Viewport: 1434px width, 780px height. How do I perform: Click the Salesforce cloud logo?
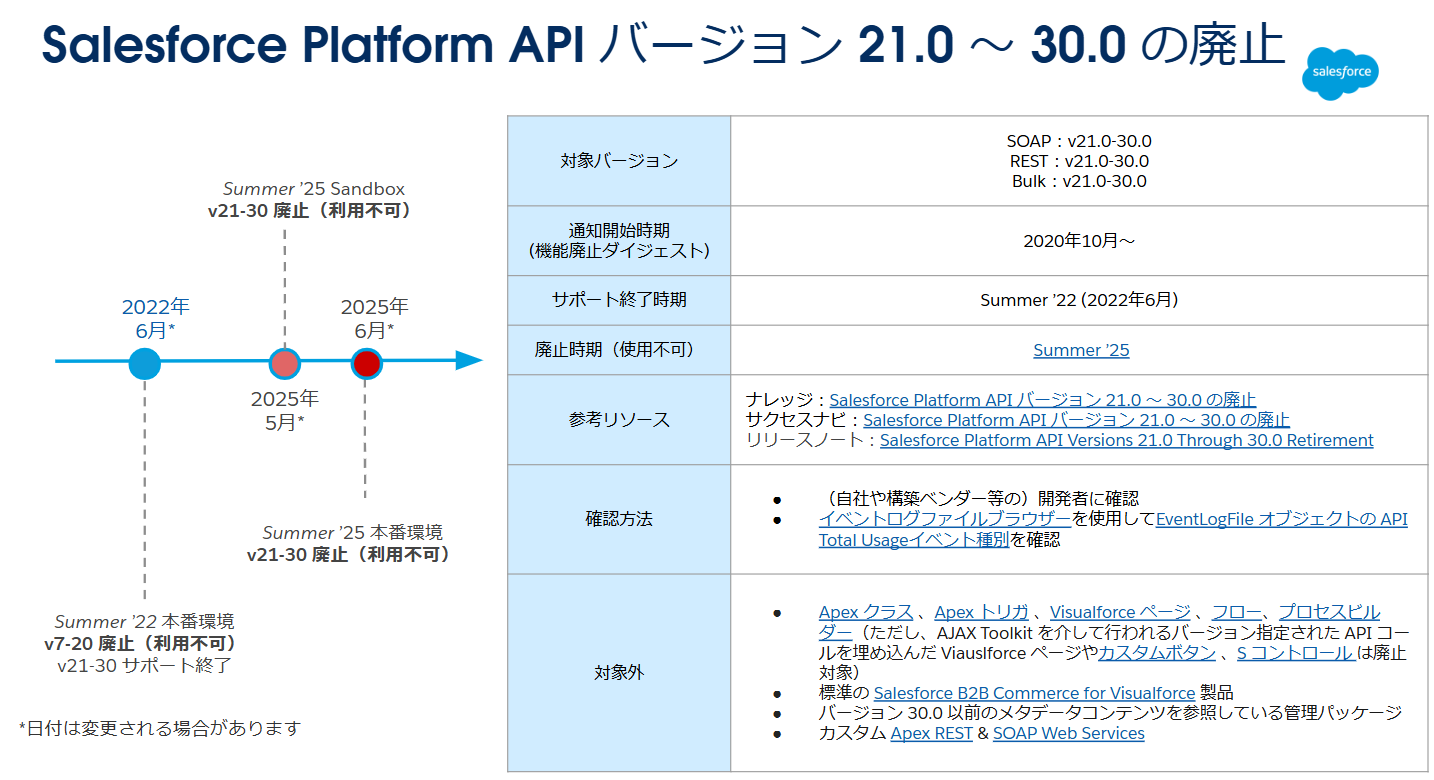tap(1340, 73)
